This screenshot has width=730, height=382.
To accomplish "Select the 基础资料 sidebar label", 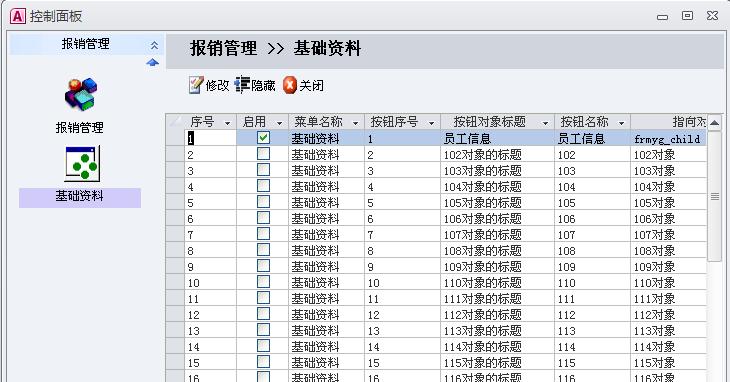I will pyautogui.click(x=80, y=196).
